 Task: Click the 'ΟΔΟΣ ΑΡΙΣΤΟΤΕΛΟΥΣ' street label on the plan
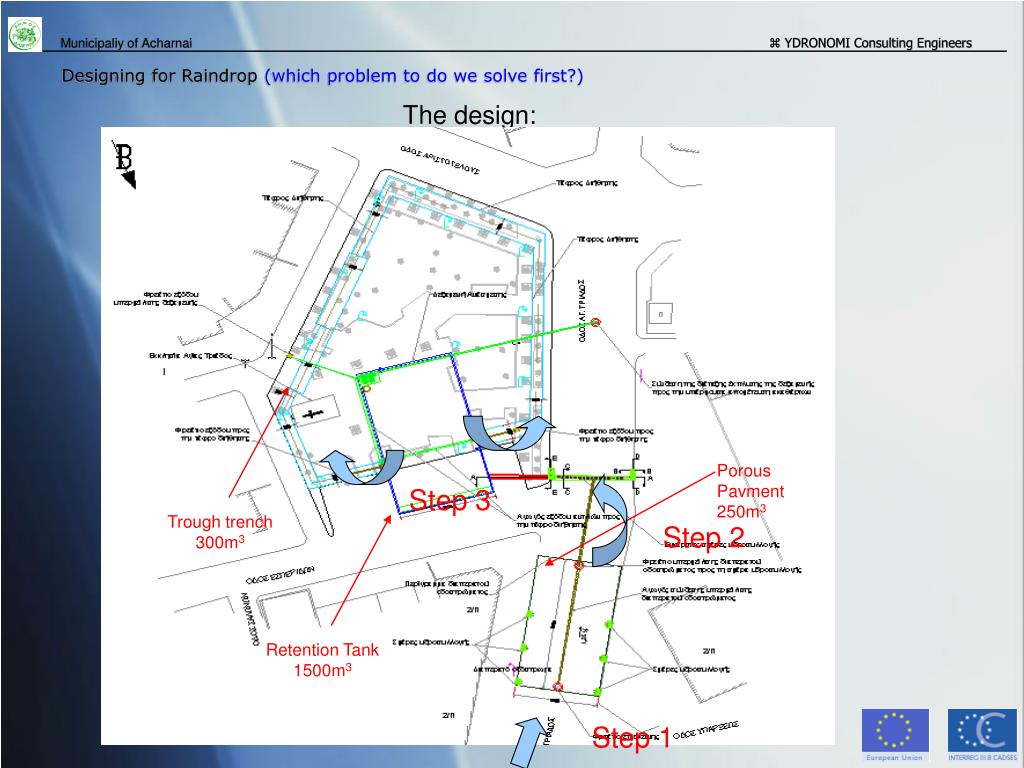(440, 160)
